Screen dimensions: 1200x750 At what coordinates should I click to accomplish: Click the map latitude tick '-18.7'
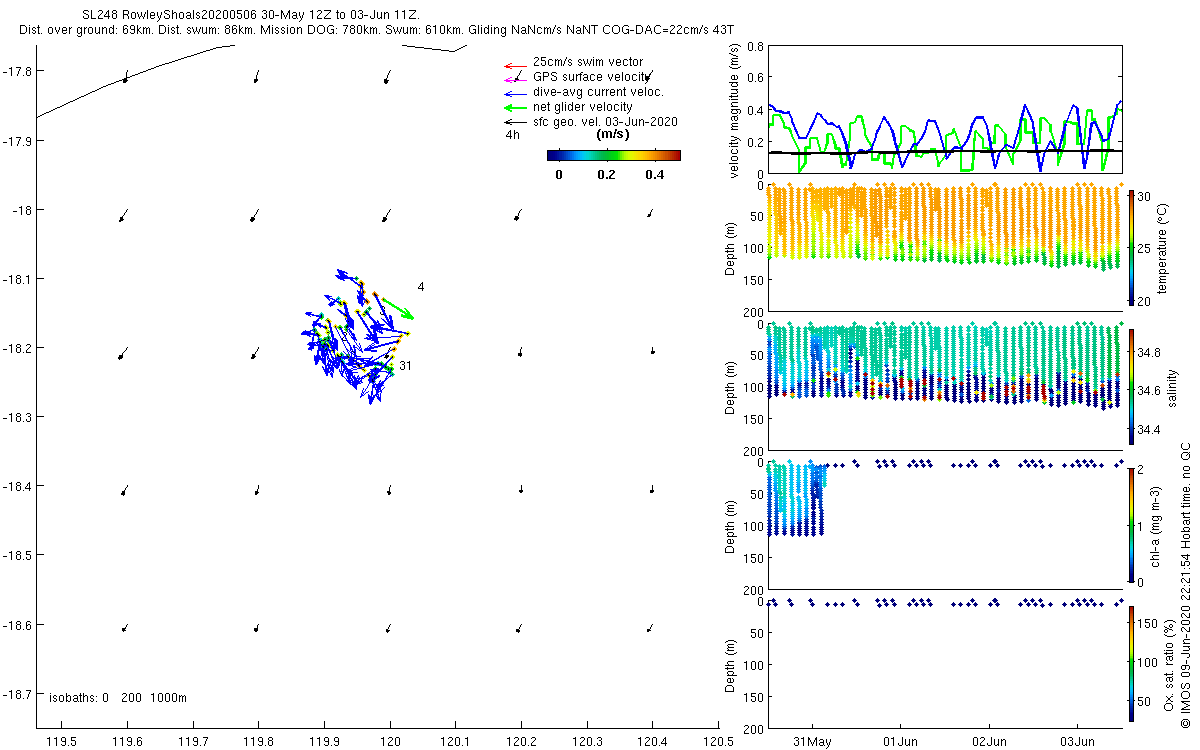(x=20, y=694)
